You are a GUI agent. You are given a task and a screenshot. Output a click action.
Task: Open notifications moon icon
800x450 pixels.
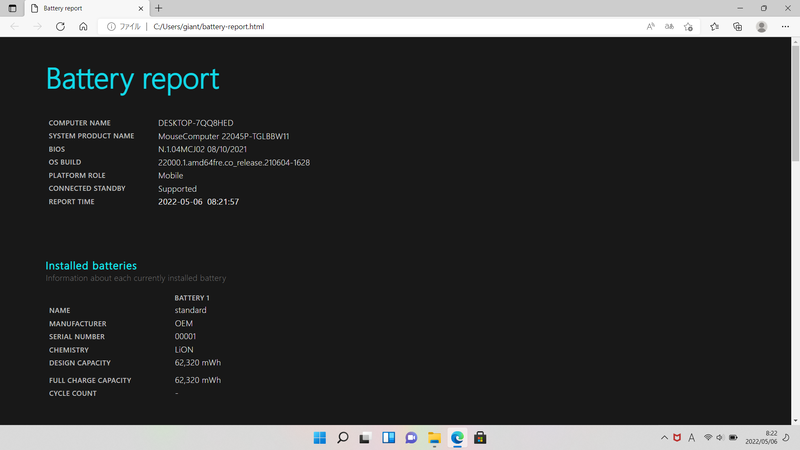click(x=786, y=438)
